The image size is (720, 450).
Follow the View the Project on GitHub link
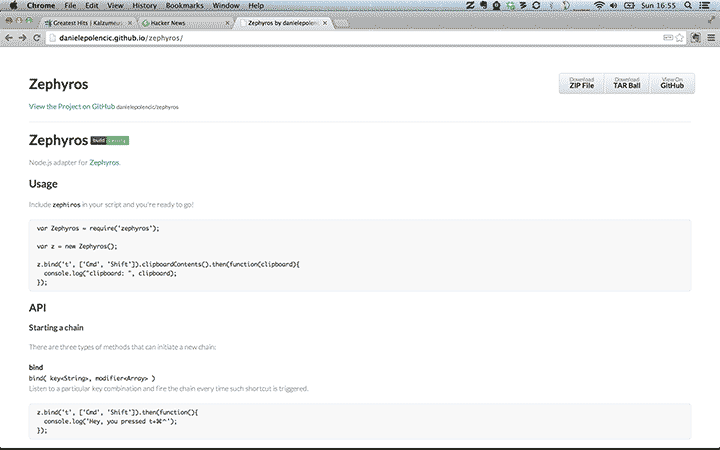click(72, 107)
